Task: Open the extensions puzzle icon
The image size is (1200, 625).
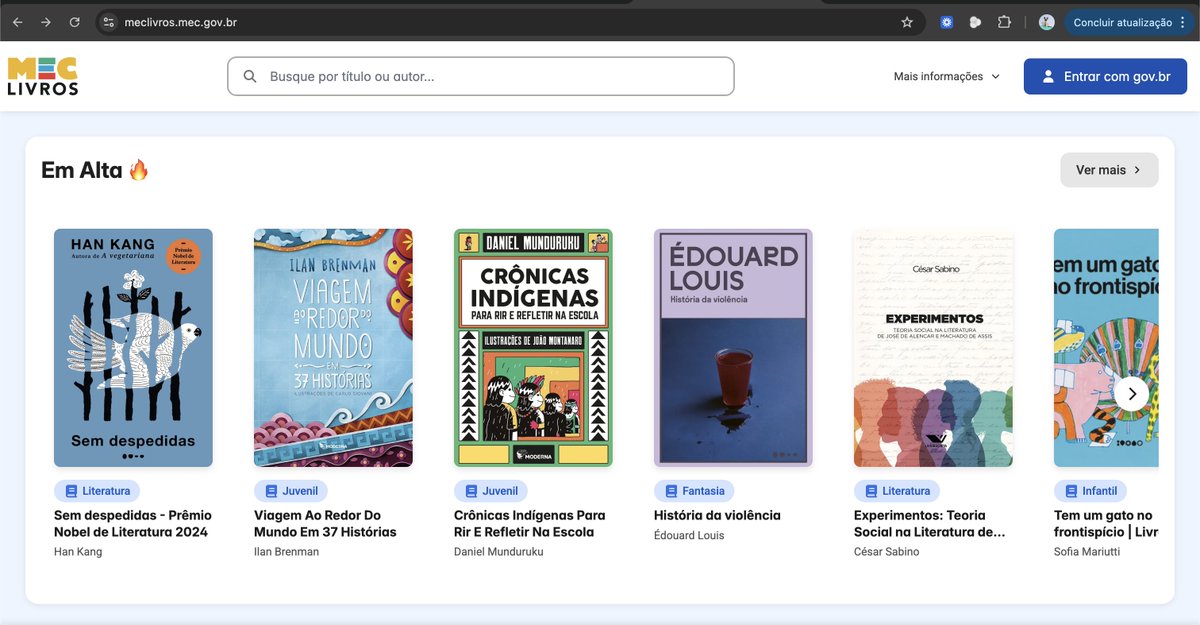Action: pyautogui.click(x=1004, y=22)
